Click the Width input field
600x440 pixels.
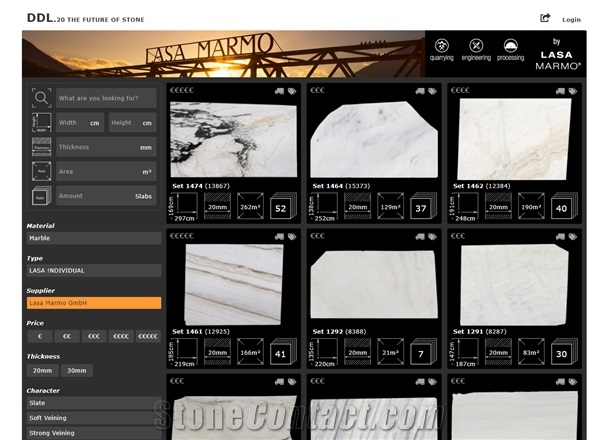[80, 123]
